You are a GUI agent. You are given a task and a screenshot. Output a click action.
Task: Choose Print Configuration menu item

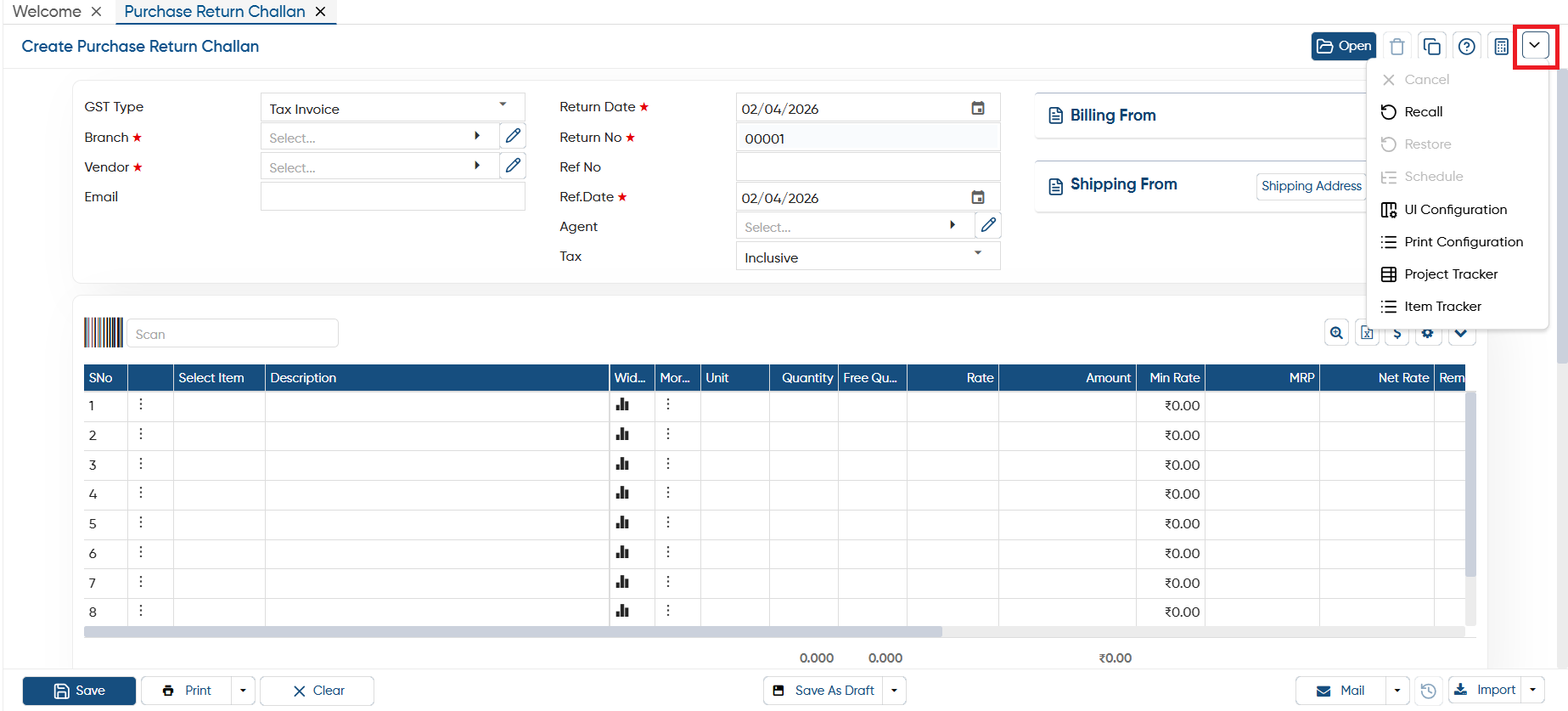[1464, 242]
